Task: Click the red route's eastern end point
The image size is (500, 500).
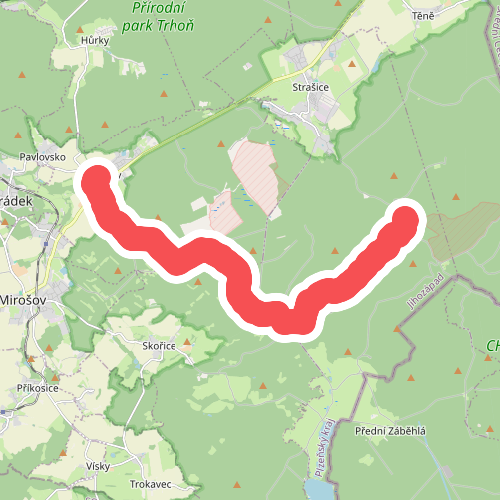Action: [x=405, y=221]
